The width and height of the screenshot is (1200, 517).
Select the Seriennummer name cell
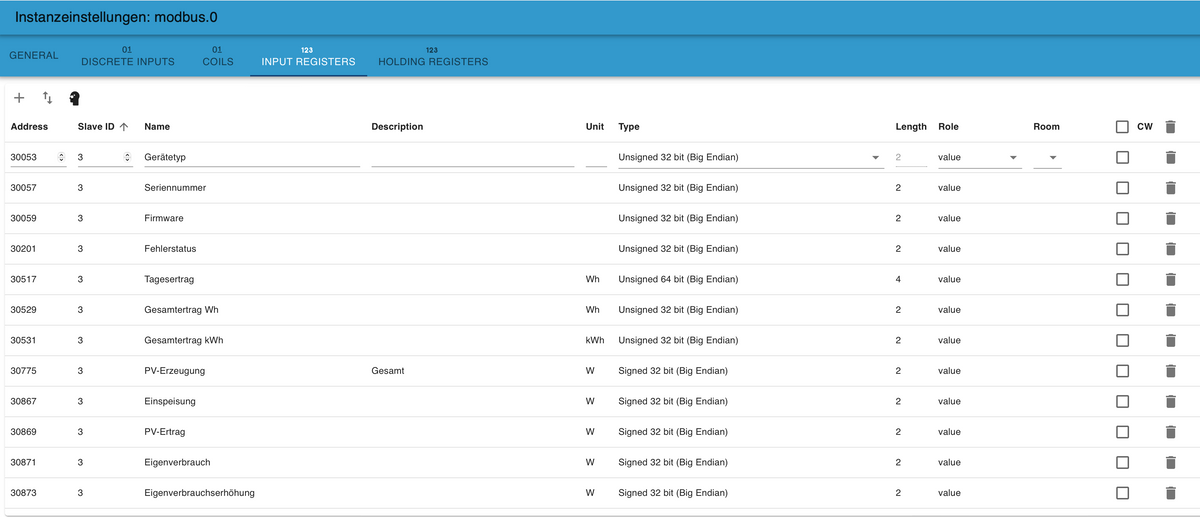click(175, 188)
